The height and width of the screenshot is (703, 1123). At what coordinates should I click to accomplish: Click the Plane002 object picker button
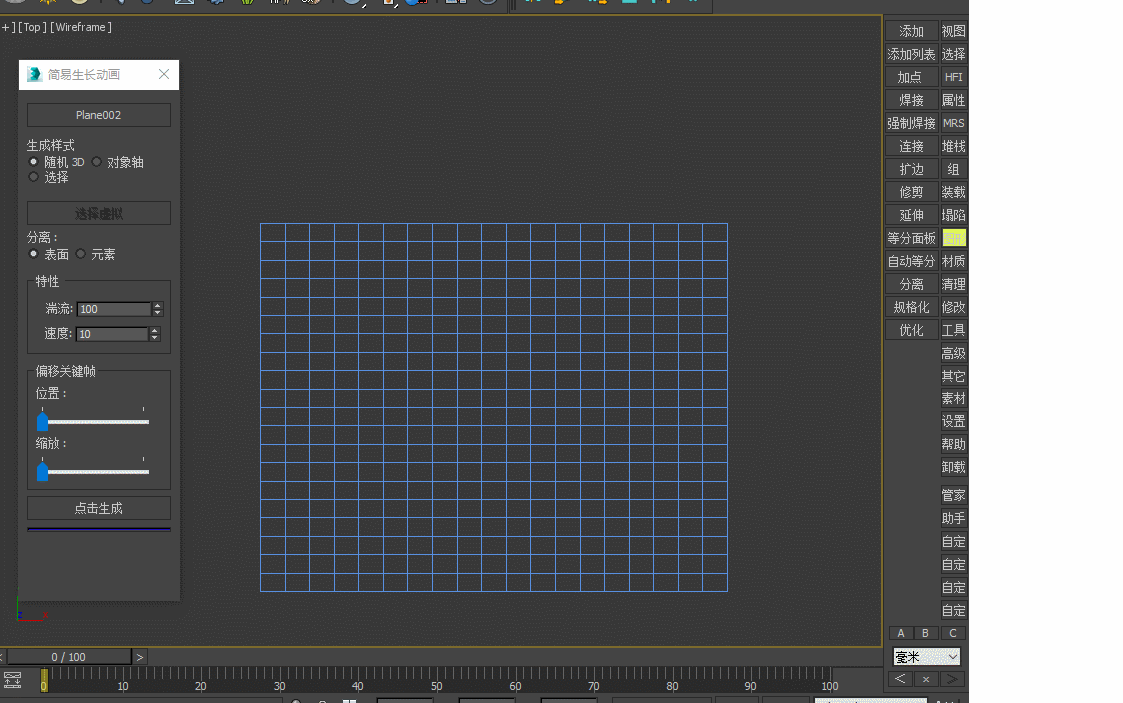99,115
